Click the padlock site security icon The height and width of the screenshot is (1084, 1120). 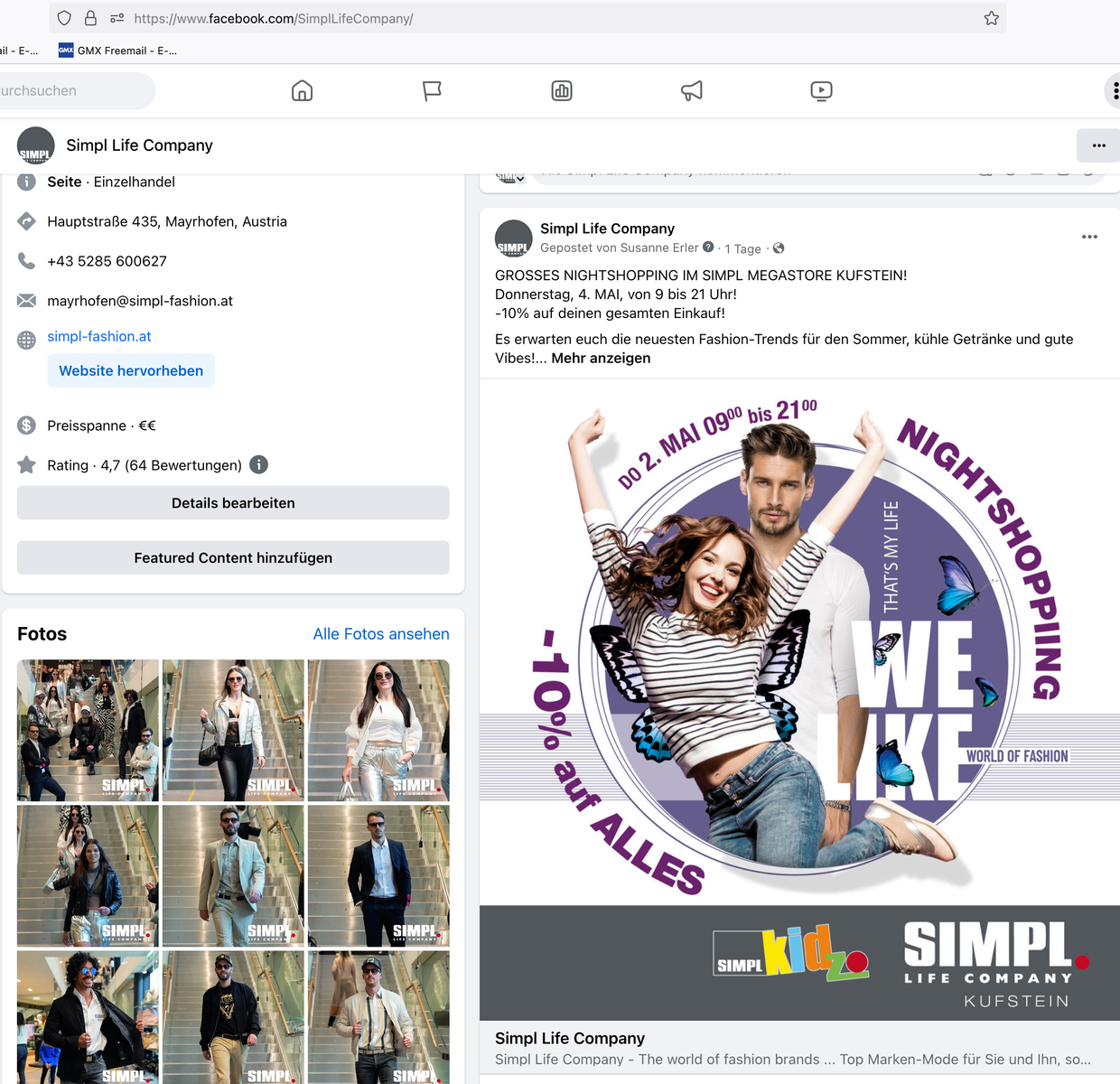[90, 18]
